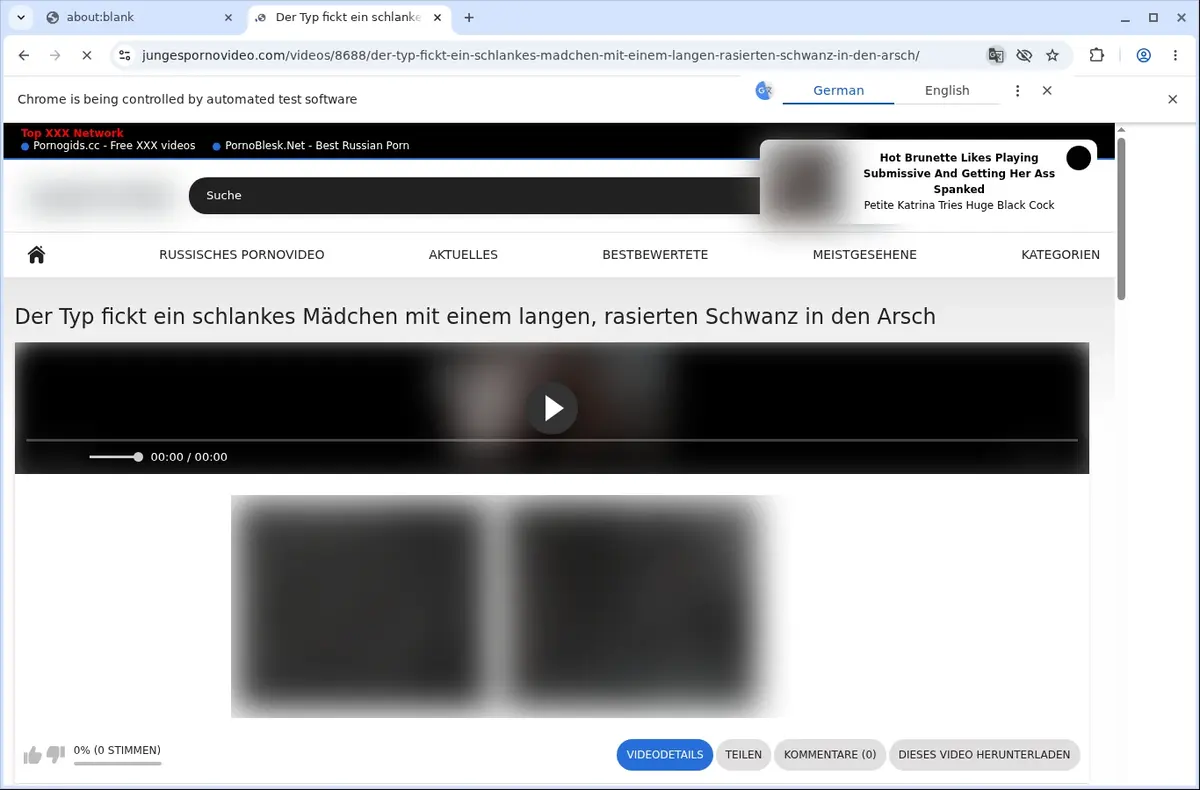The height and width of the screenshot is (790, 1200).
Task: Dismiss the automated test software infobar
Action: [1173, 99]
